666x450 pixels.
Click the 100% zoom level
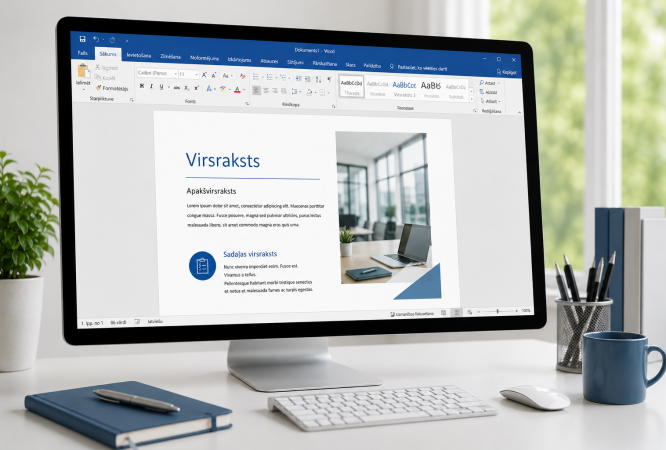pos(526,311)
